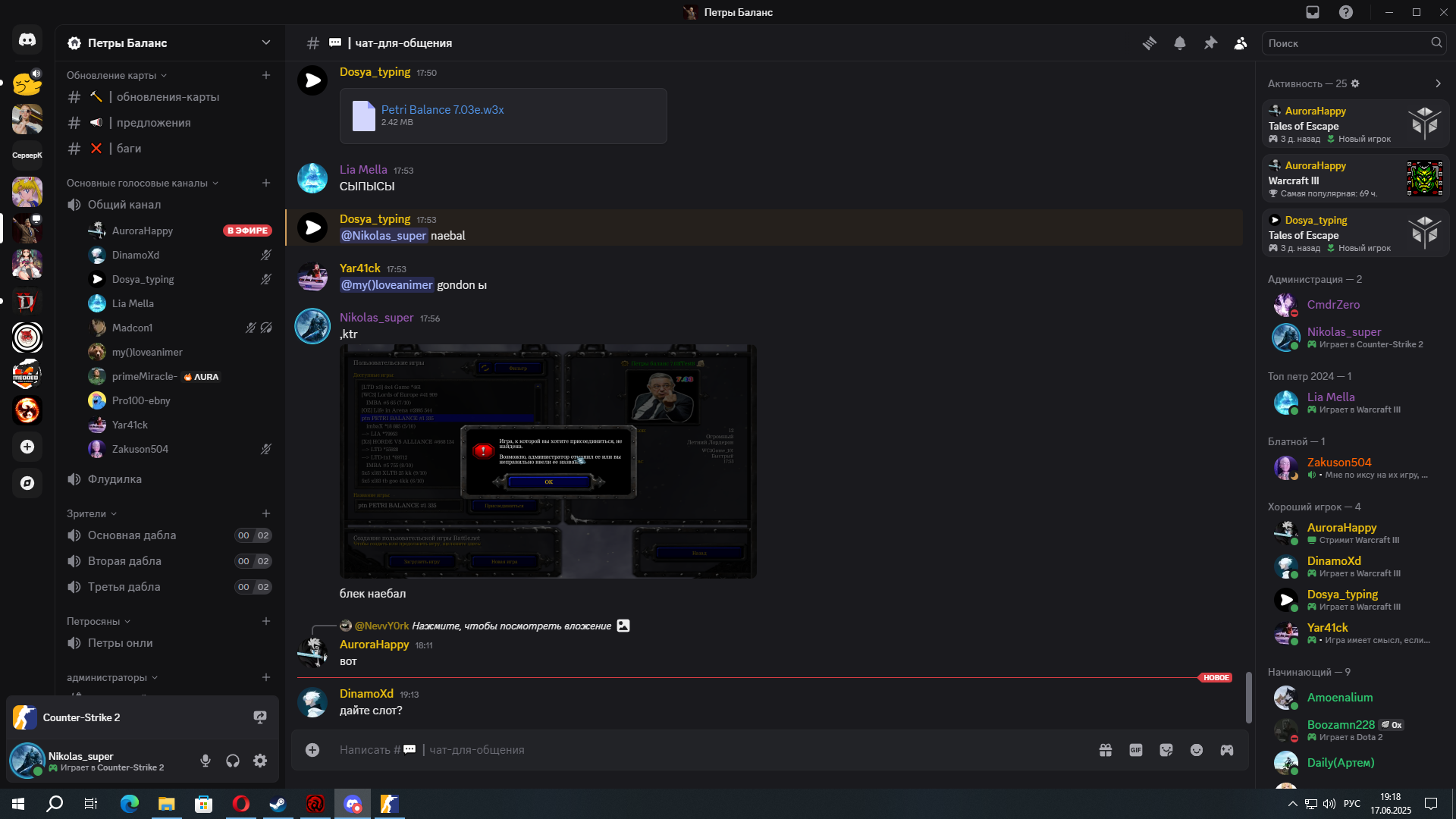Open volume control in system tray
This screenshot has height=819, width=1456.
pos(1329,804)
